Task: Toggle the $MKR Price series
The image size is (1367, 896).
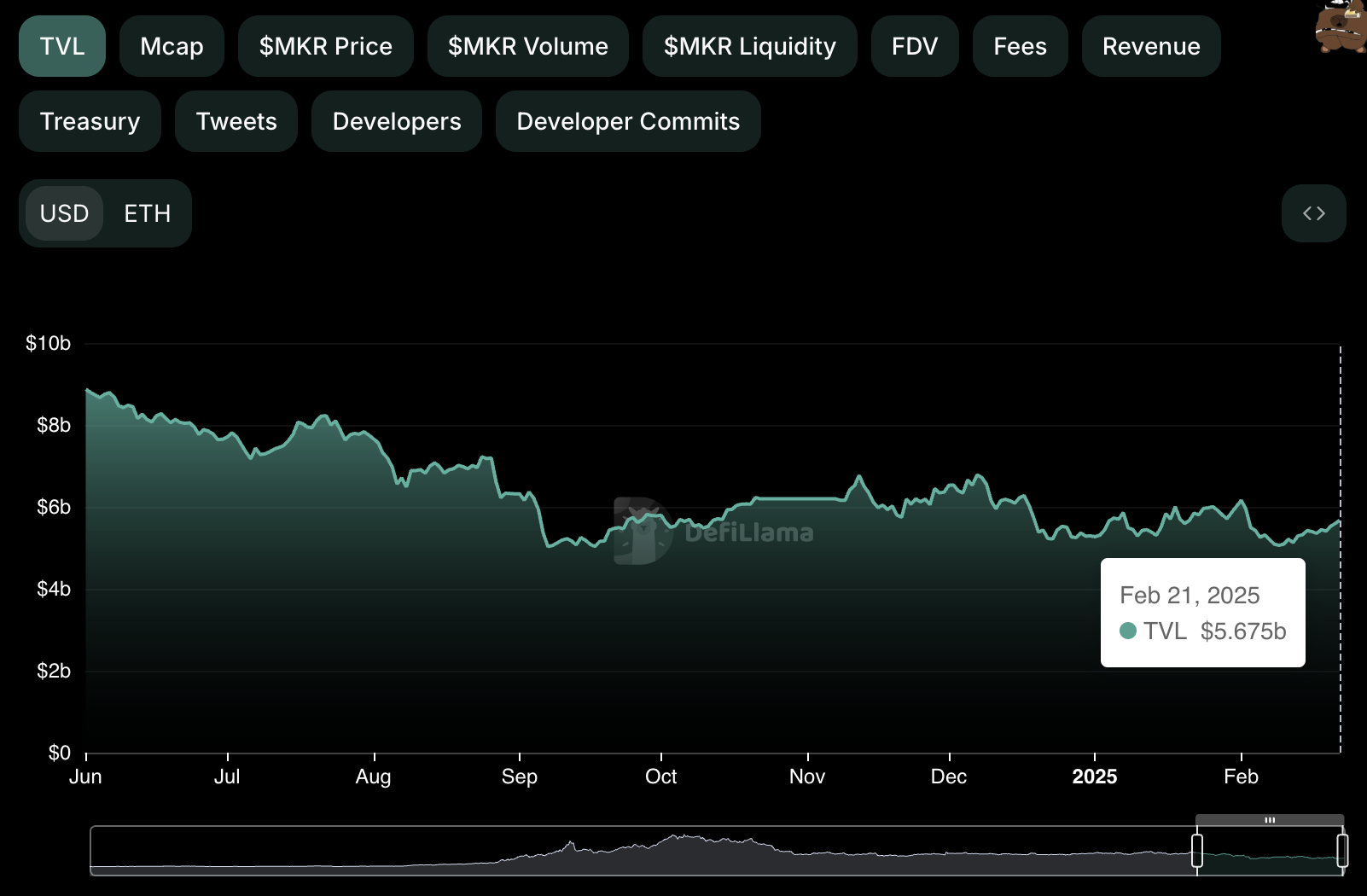Action: tap(325, 46)
